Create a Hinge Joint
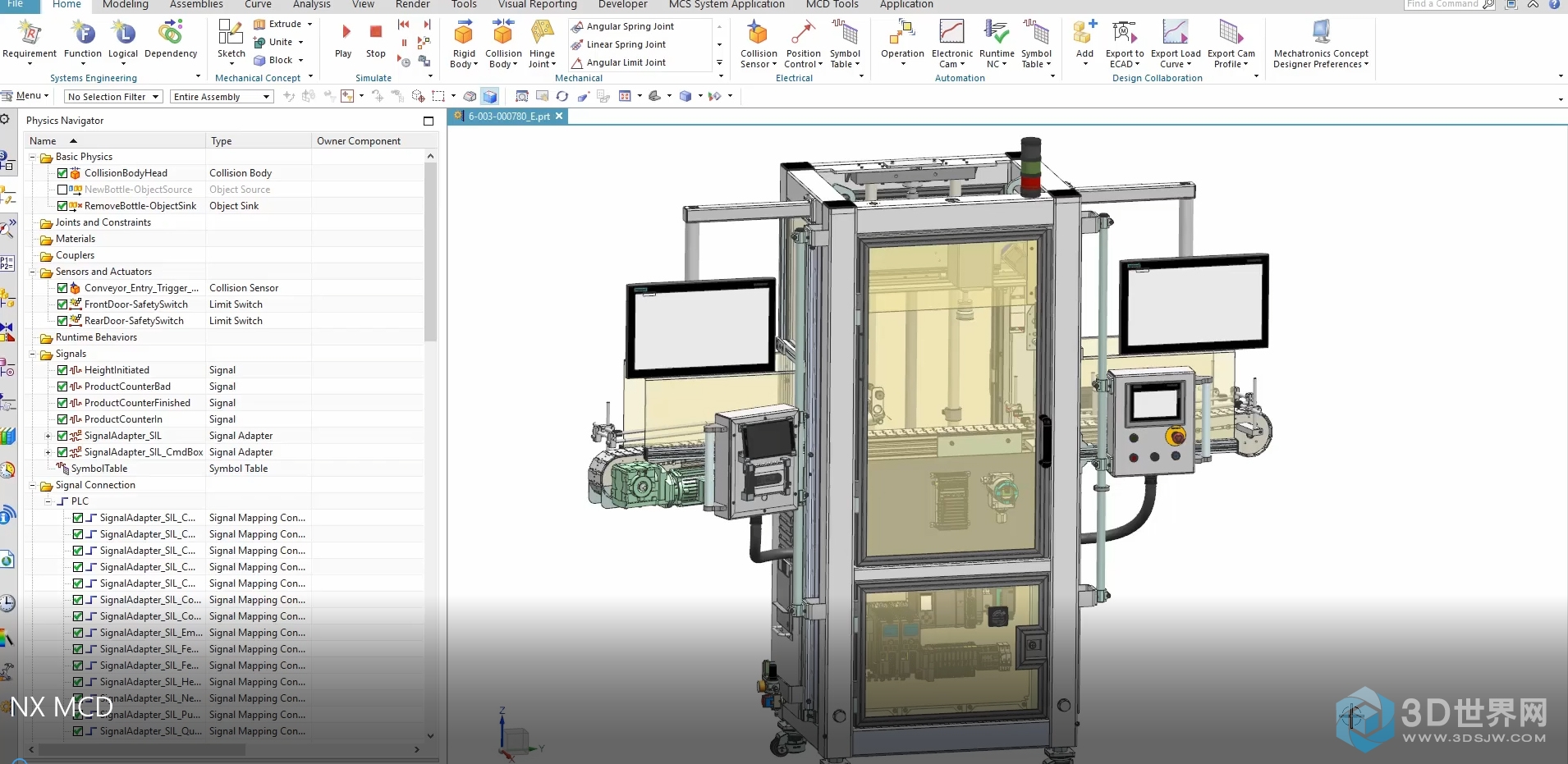The image size is (1568, 764). coord(542,44)
